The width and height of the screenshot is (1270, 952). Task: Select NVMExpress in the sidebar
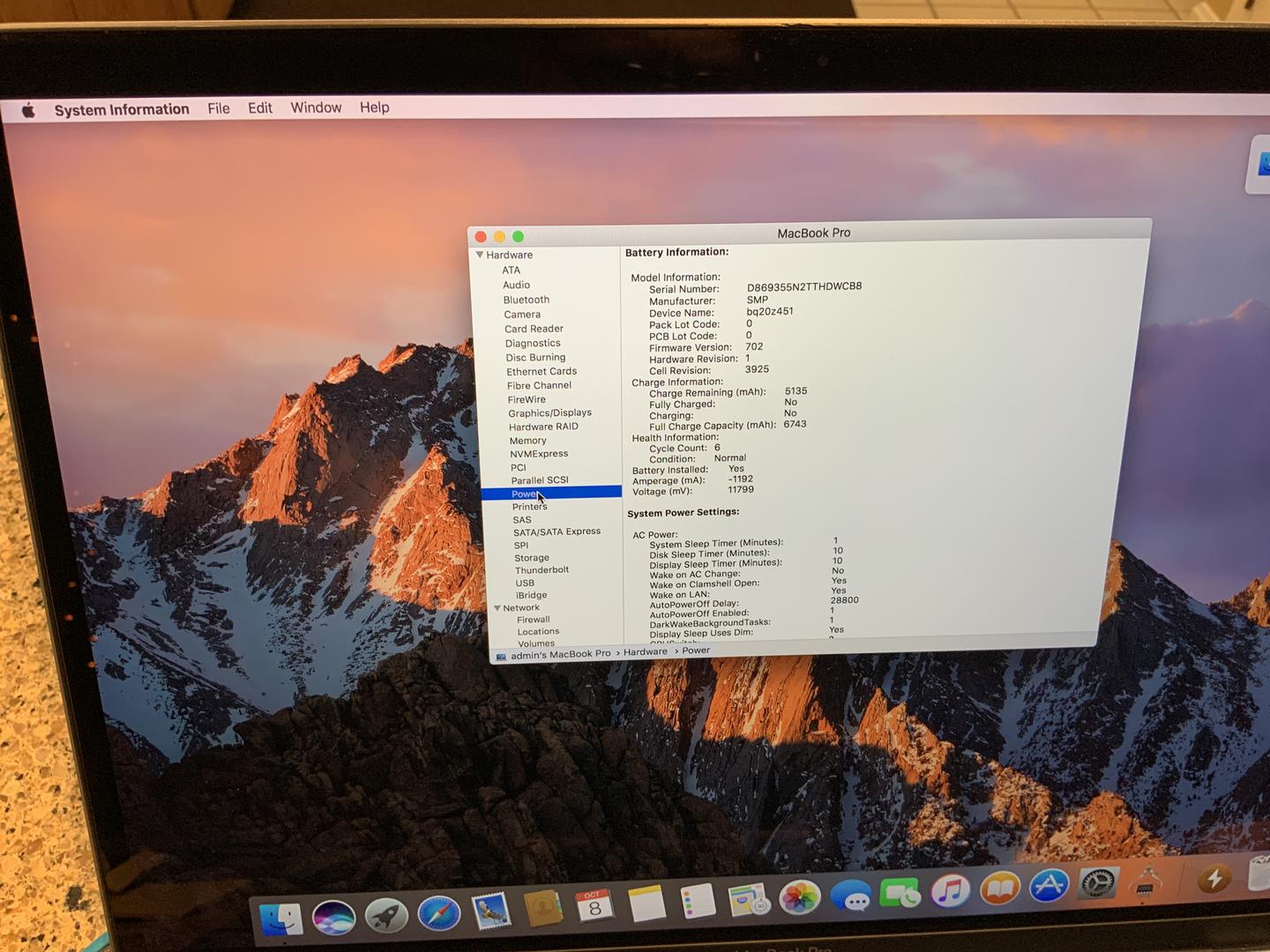tap(539, 454)
